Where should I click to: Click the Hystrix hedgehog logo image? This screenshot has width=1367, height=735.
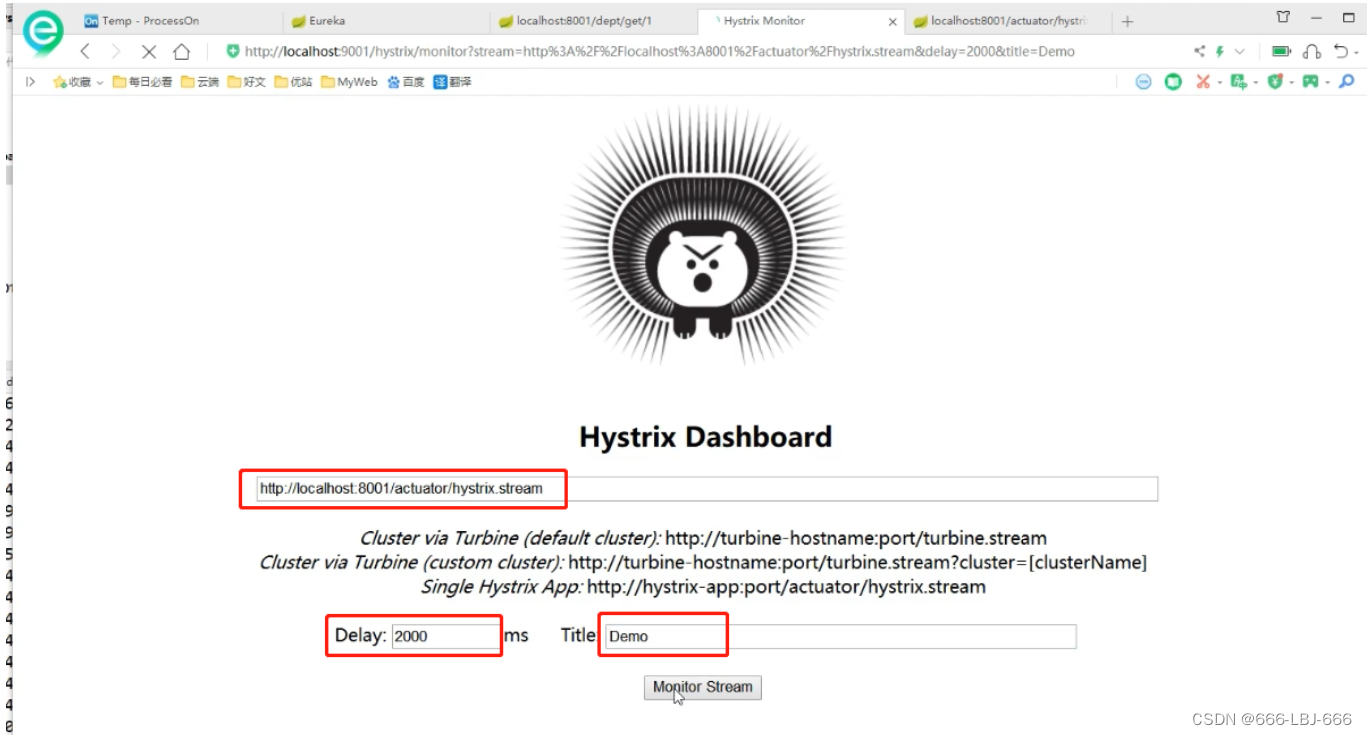pos(704,234)
